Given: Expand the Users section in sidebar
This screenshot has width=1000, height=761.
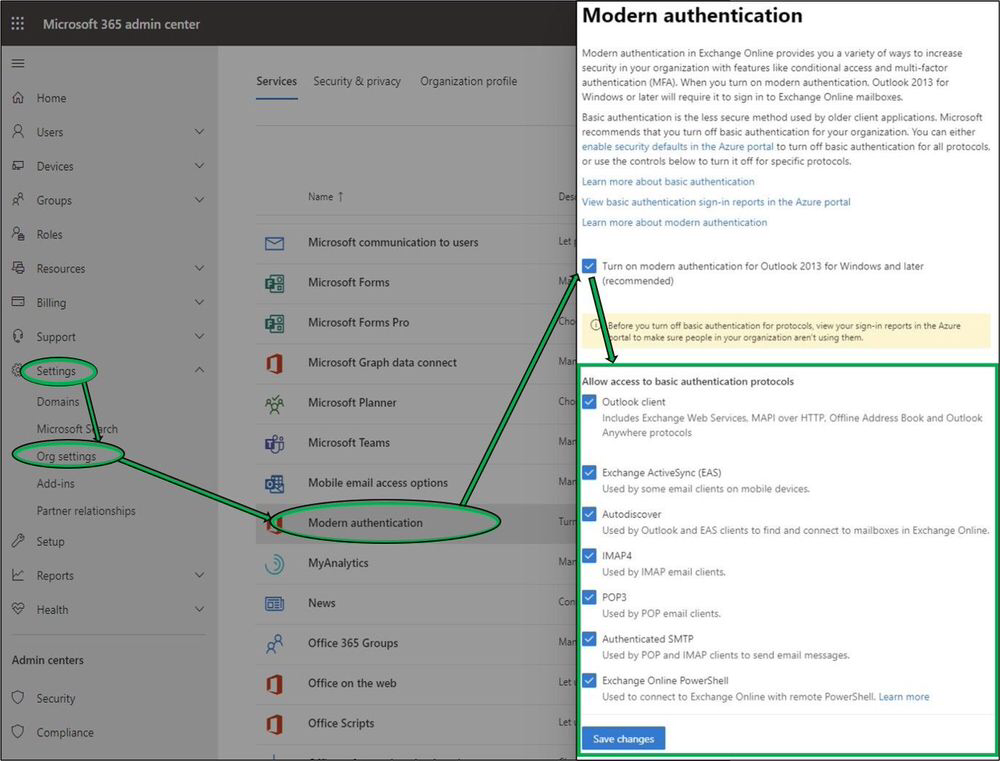Looking at the screenshot, I should (x=199, y=131).
